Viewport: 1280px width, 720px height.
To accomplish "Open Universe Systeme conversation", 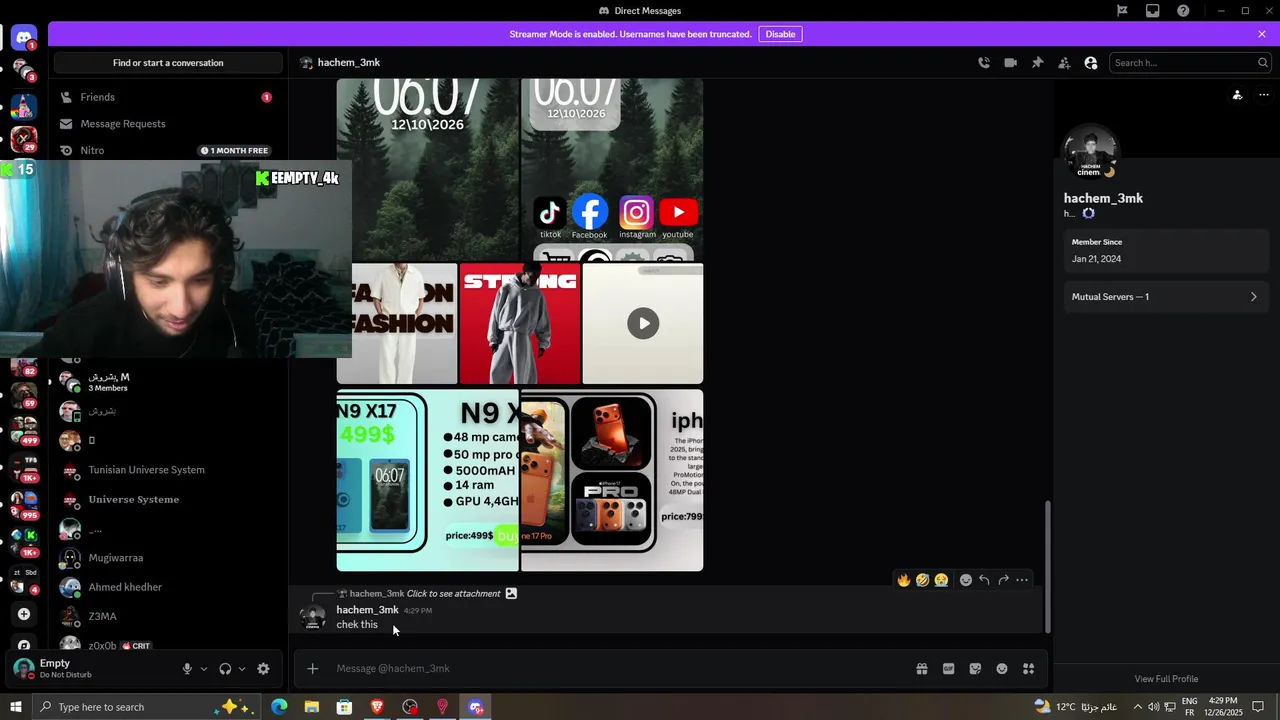I will point(166,499).
